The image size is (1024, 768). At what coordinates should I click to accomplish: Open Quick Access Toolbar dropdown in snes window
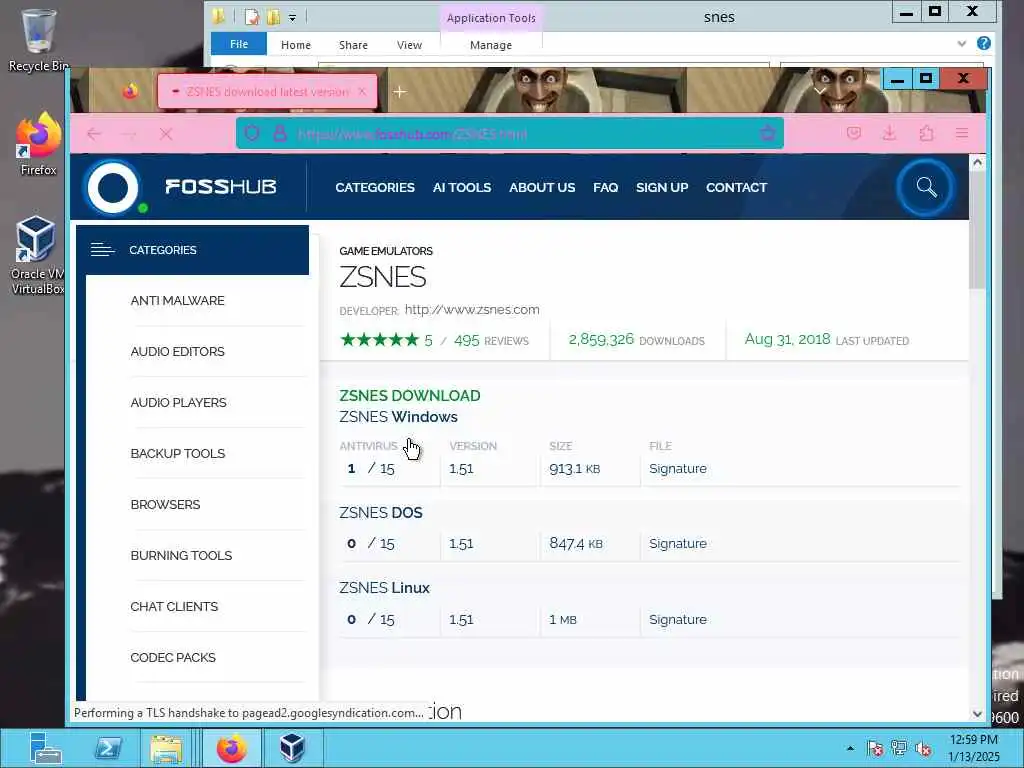click(x=293, y=18)
